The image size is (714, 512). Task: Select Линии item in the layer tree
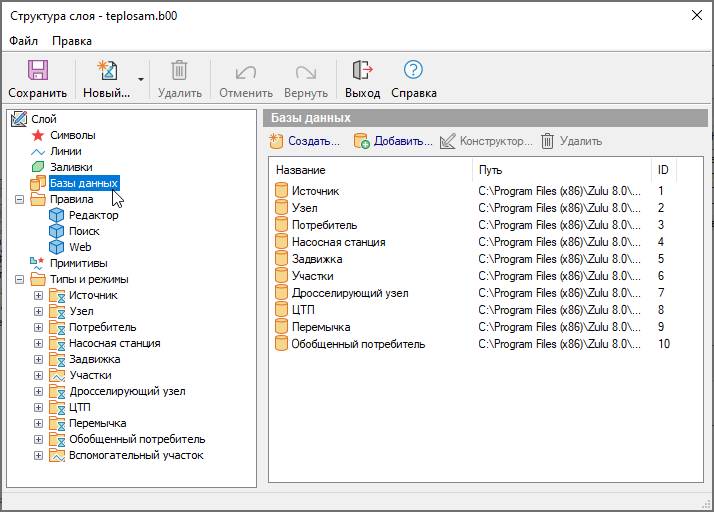[x=66, y=151]
